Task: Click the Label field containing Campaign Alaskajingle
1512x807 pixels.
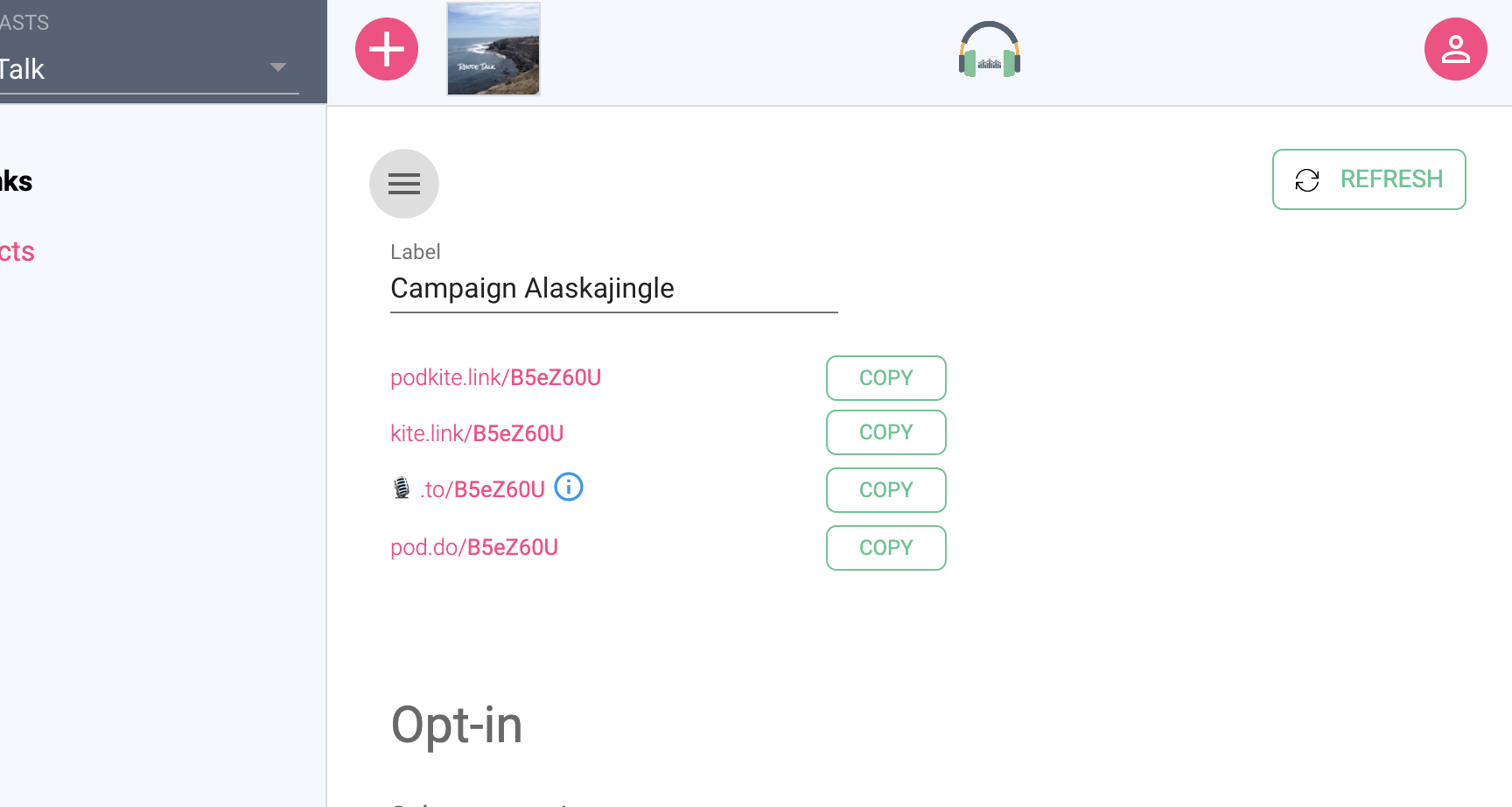Action: pyautogui.click(x=612, y=288)
